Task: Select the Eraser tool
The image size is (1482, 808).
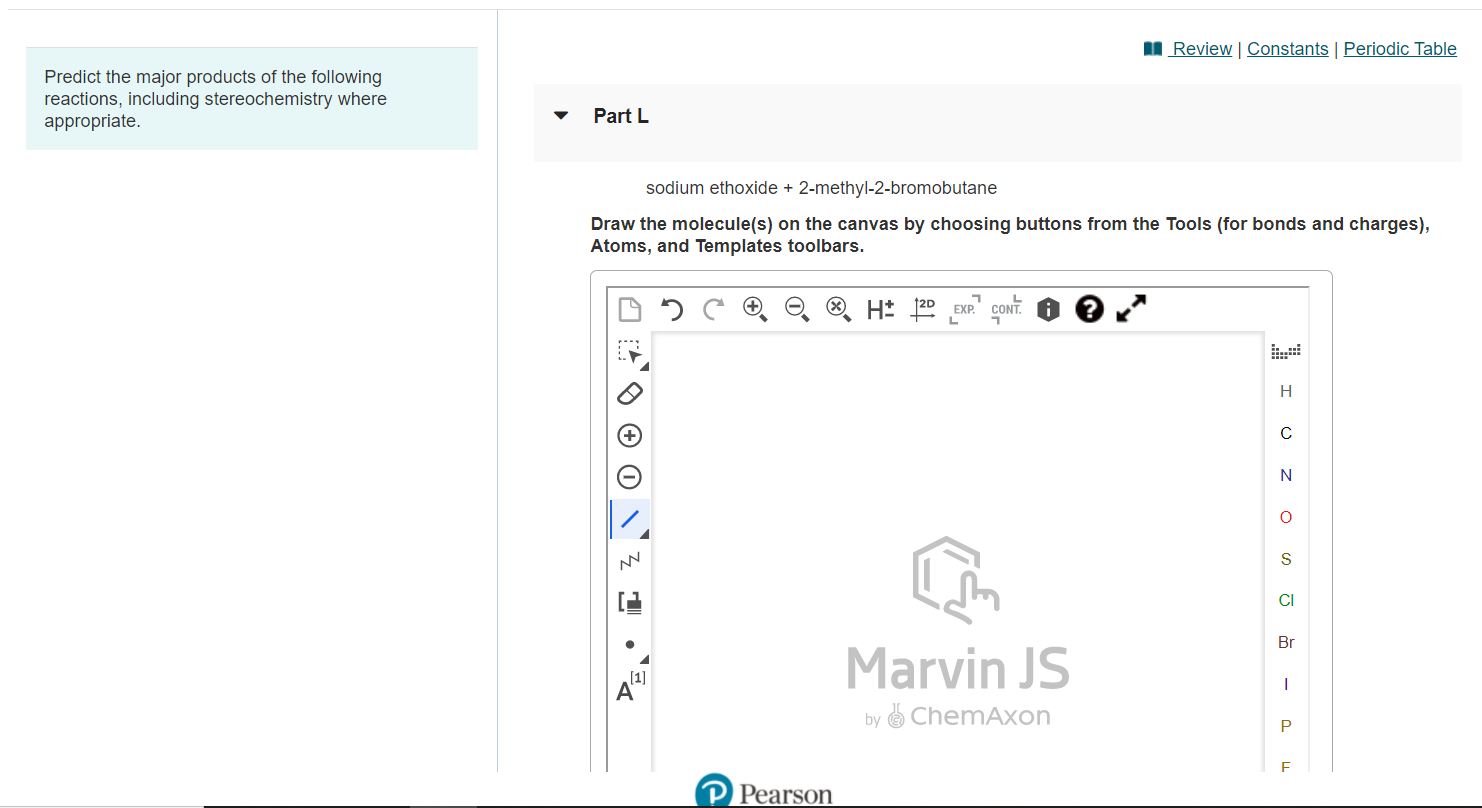Action: [629, 393]
